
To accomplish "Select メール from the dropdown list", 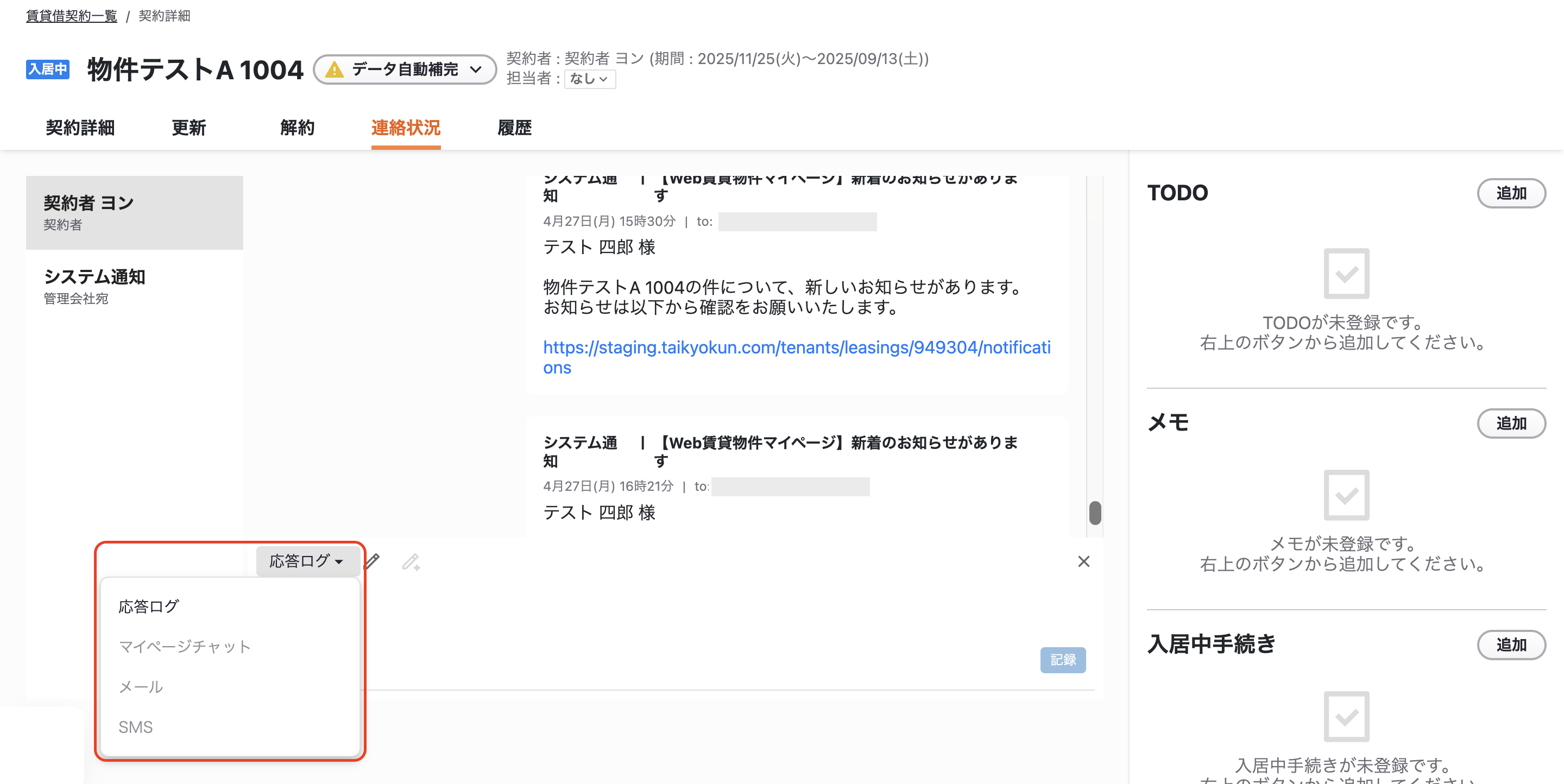I will pos(230,687).
